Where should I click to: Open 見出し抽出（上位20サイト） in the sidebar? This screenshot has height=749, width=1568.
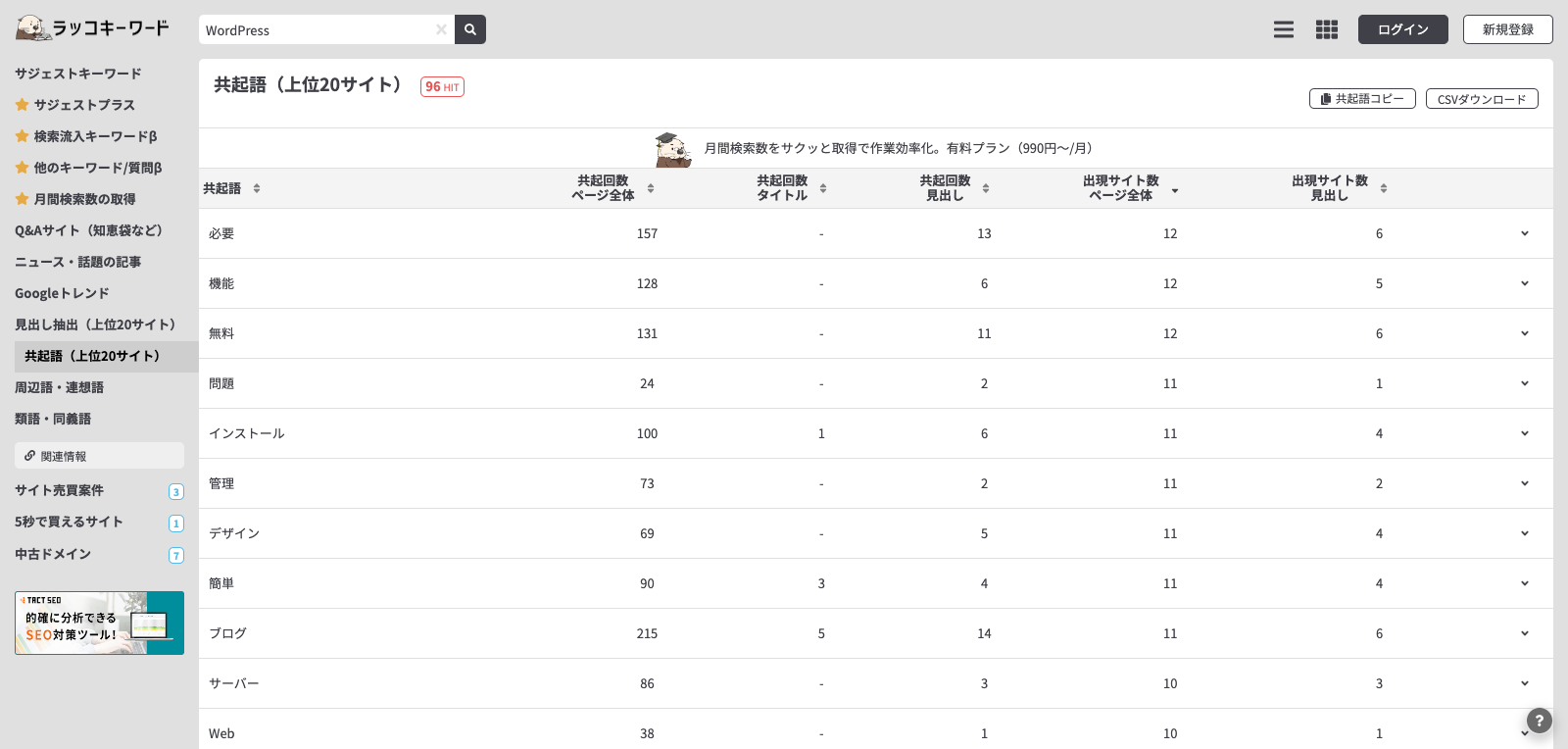pos(95,325)
